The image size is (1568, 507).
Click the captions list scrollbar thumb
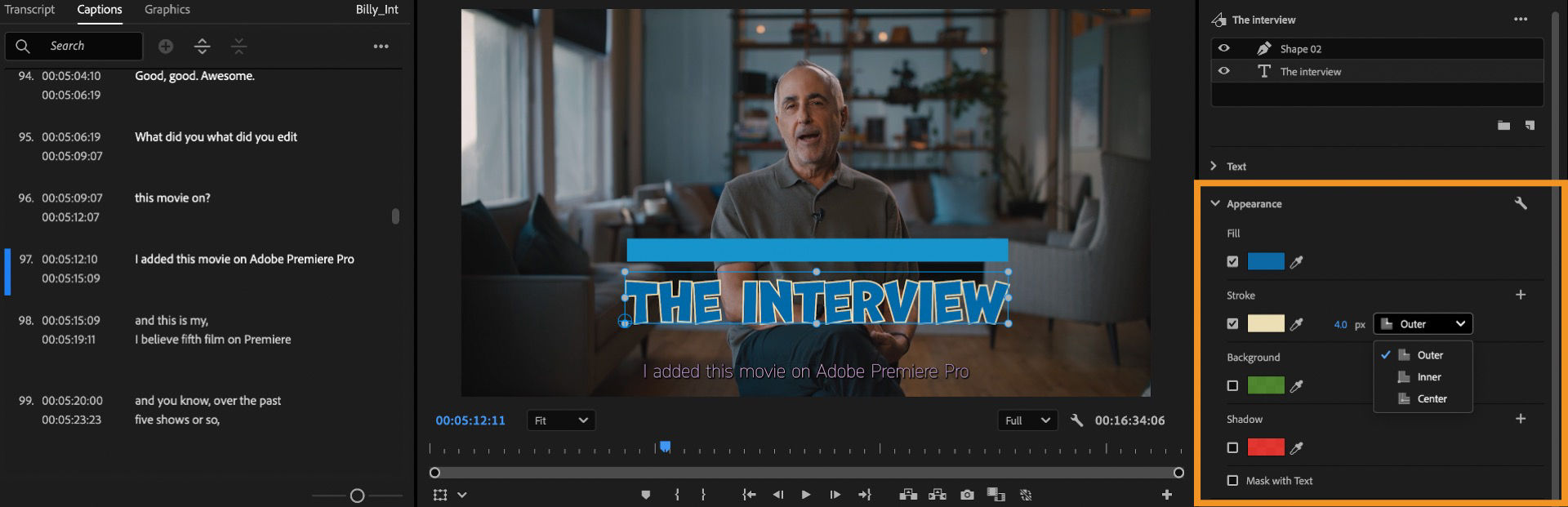point(395,216)
